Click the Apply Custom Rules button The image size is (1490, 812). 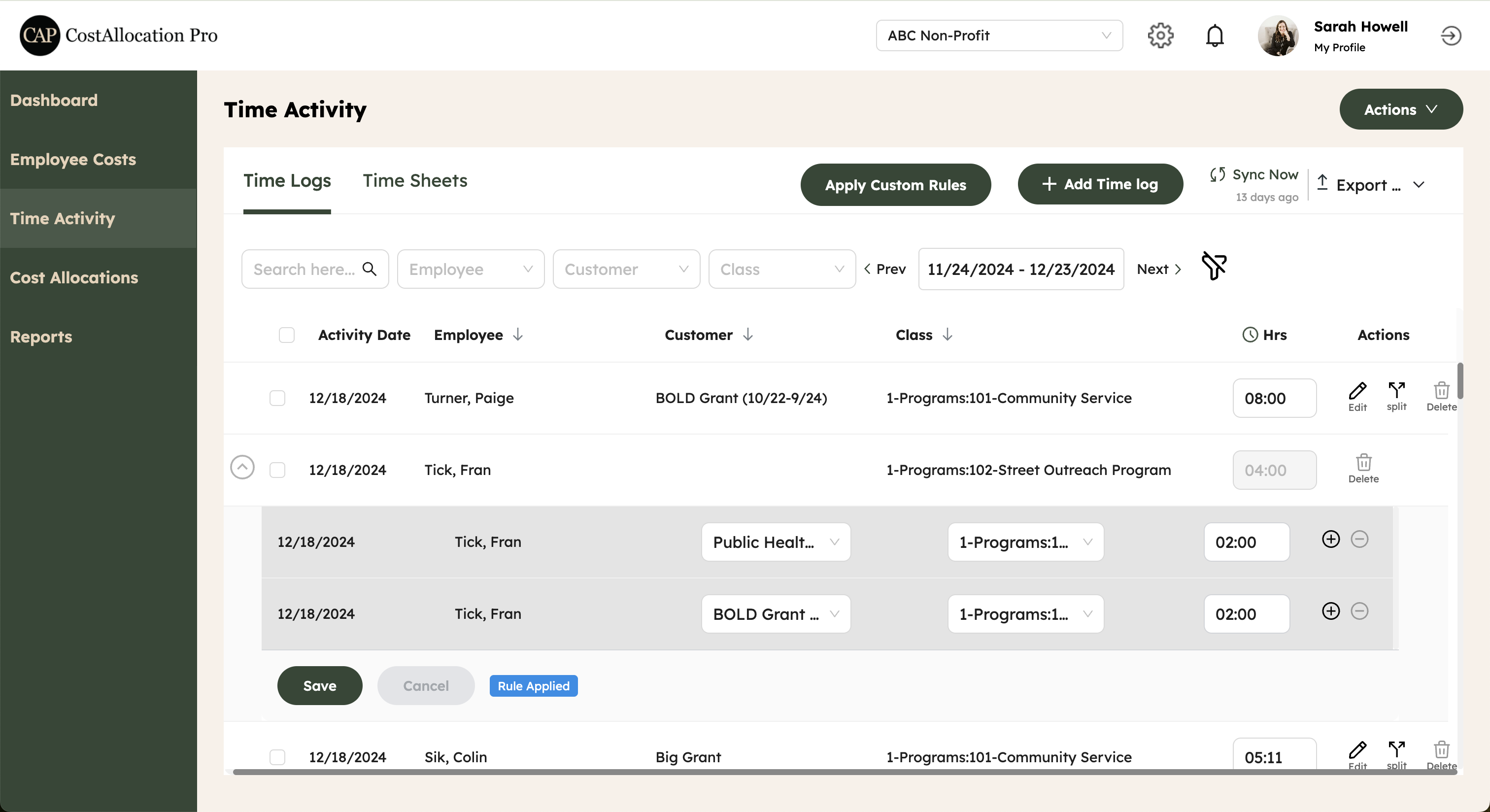(895, 184)
